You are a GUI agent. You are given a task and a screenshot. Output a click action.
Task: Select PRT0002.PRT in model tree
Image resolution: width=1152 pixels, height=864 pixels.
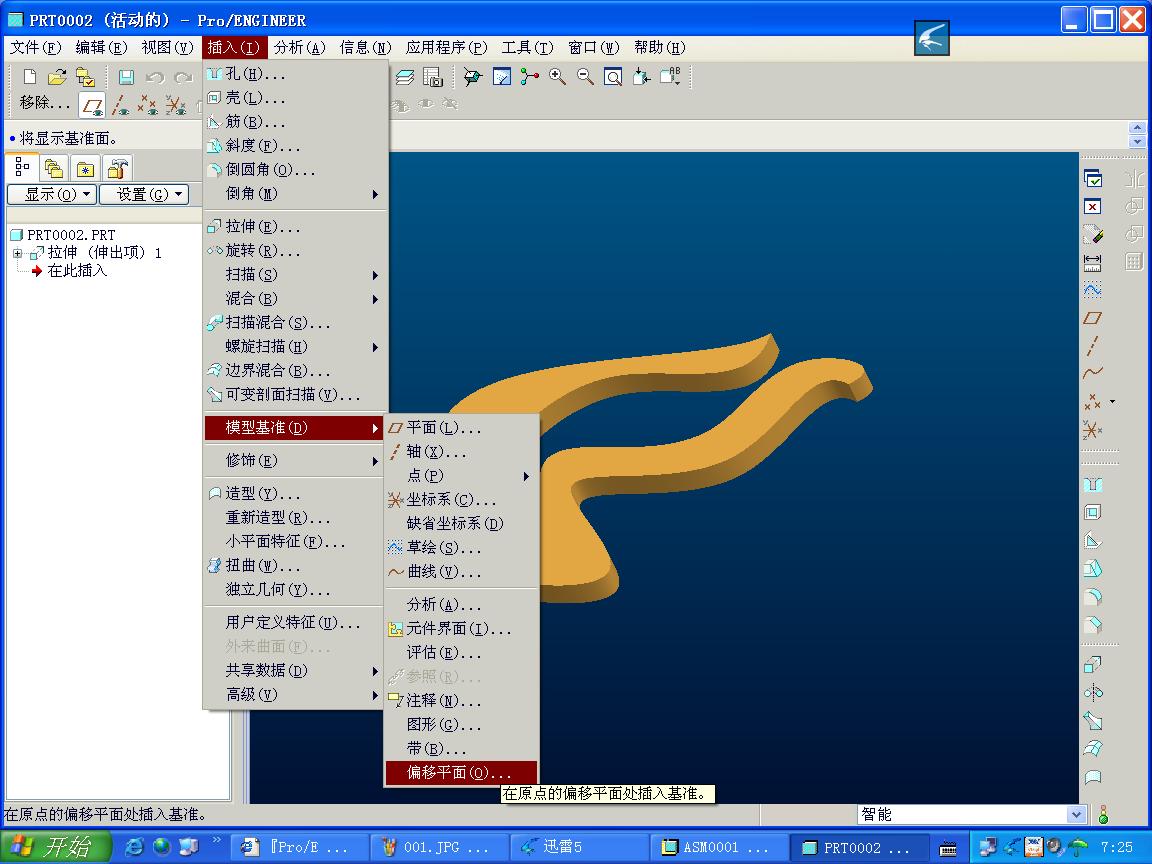tap(63, 235)
